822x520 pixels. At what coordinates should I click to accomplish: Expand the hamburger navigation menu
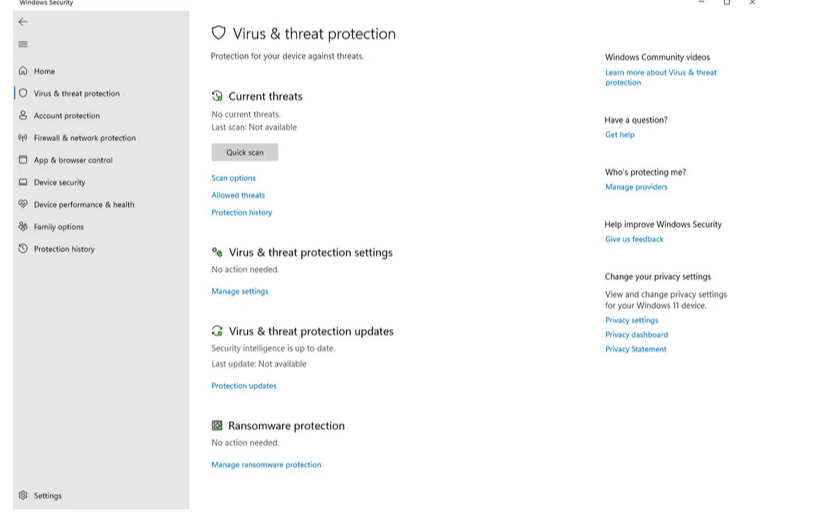[x=23, y=44]
